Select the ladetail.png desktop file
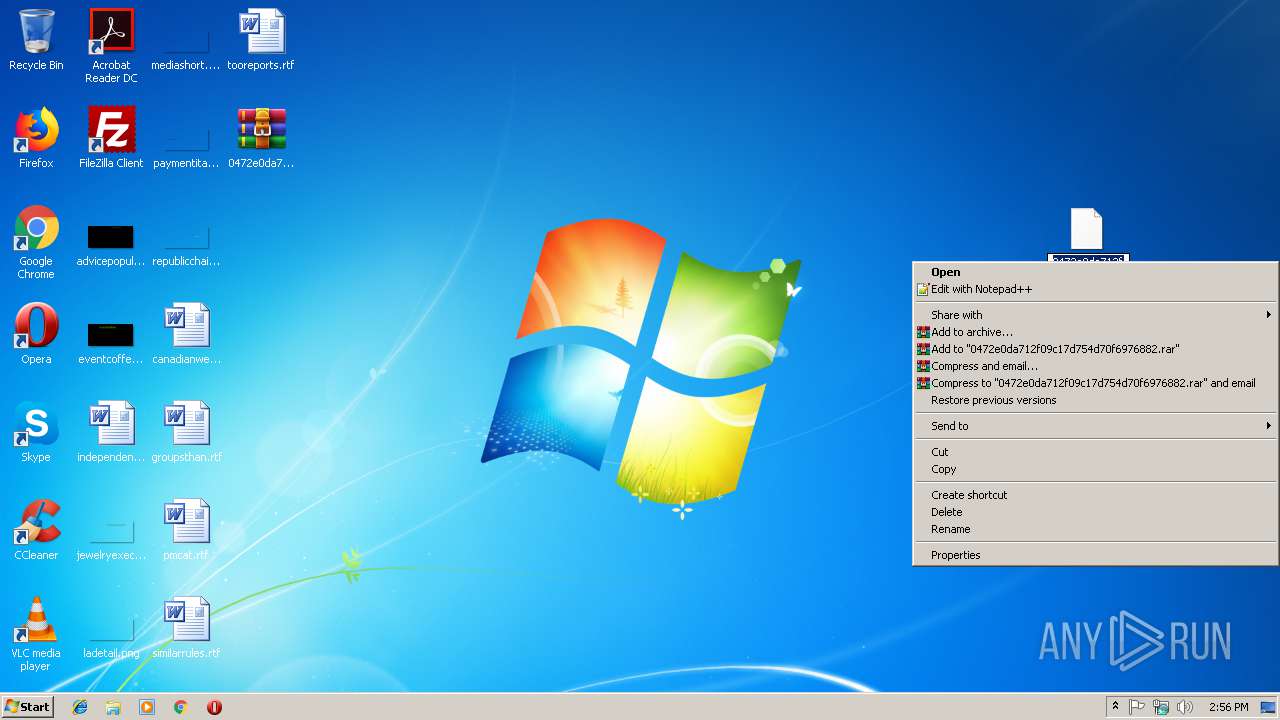 pyautogui.click(x=111, y=634)
